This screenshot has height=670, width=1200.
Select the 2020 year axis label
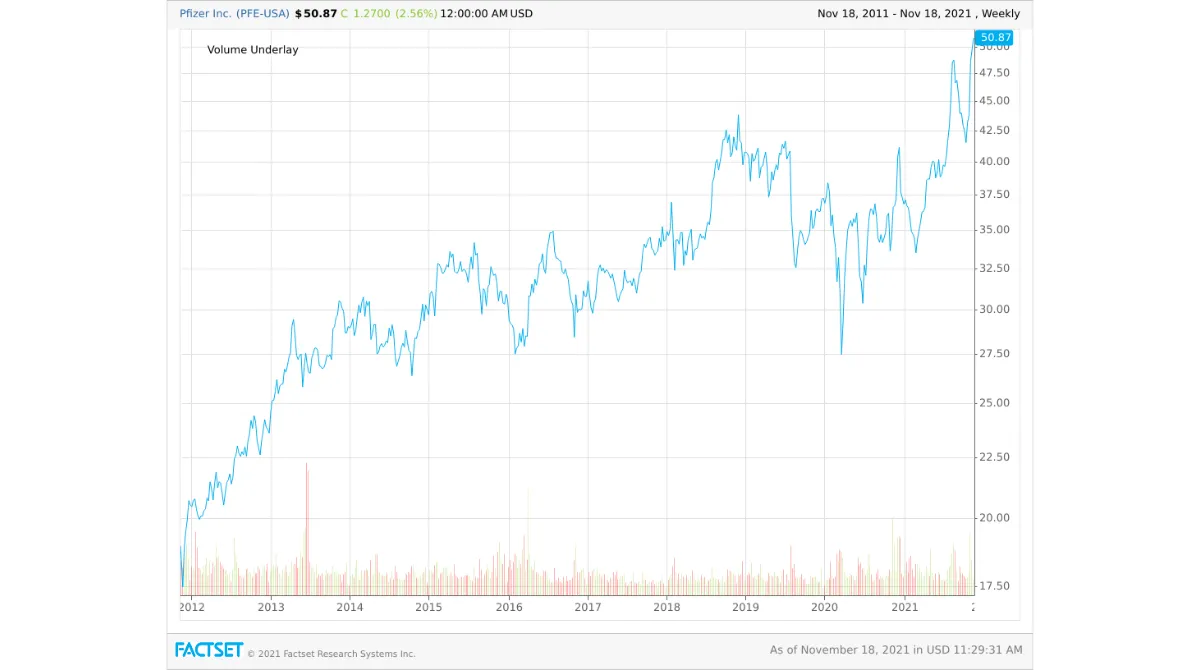tap(826, 607)
